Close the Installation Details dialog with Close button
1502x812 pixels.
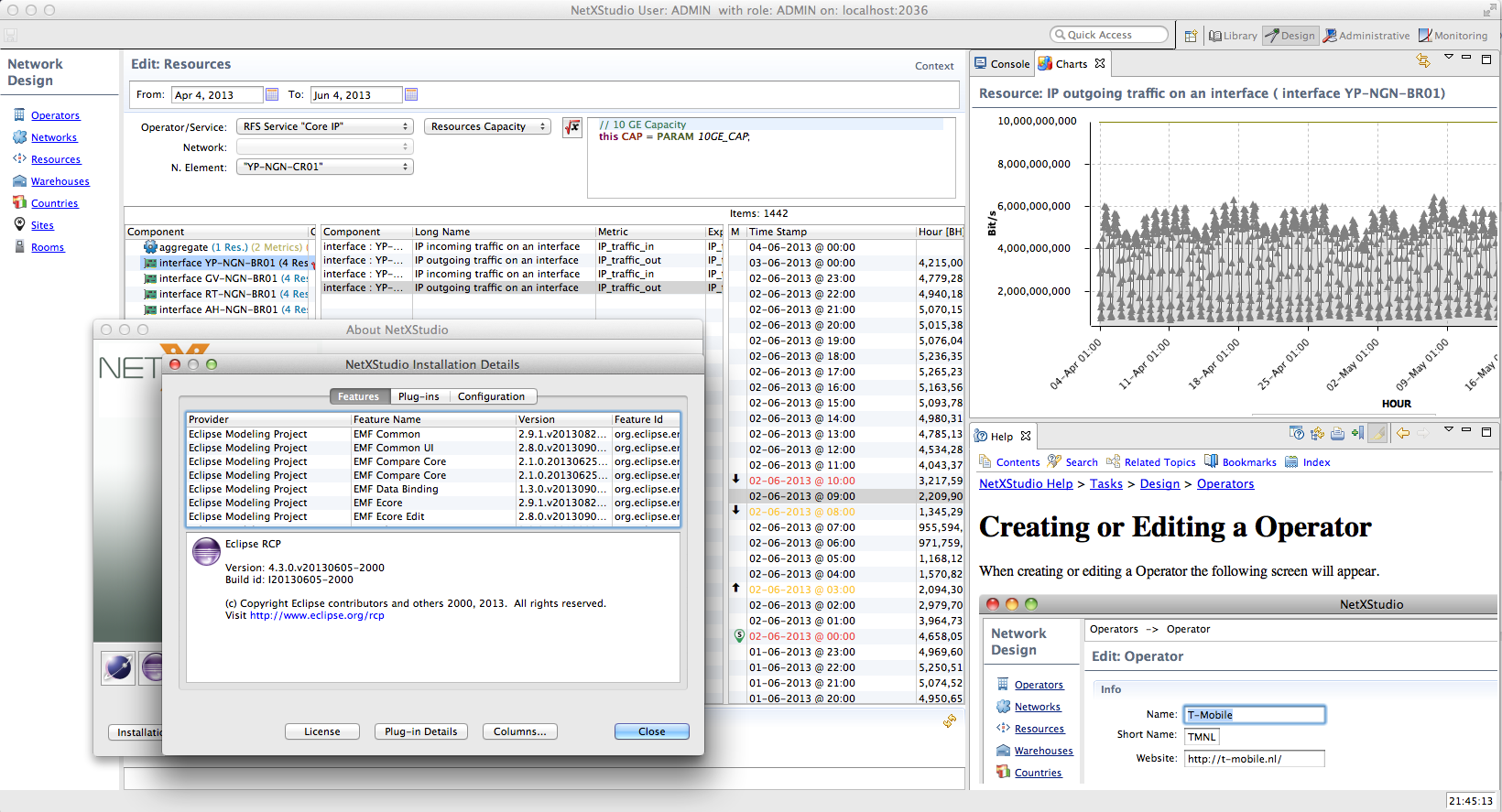coord(652,731)
